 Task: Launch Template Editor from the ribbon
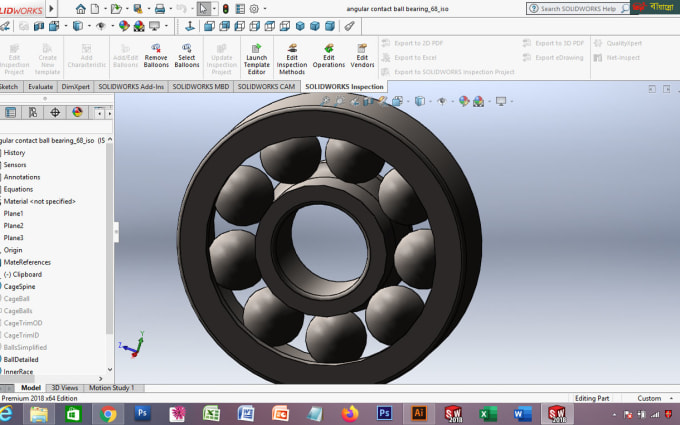(x=257, y=59)
